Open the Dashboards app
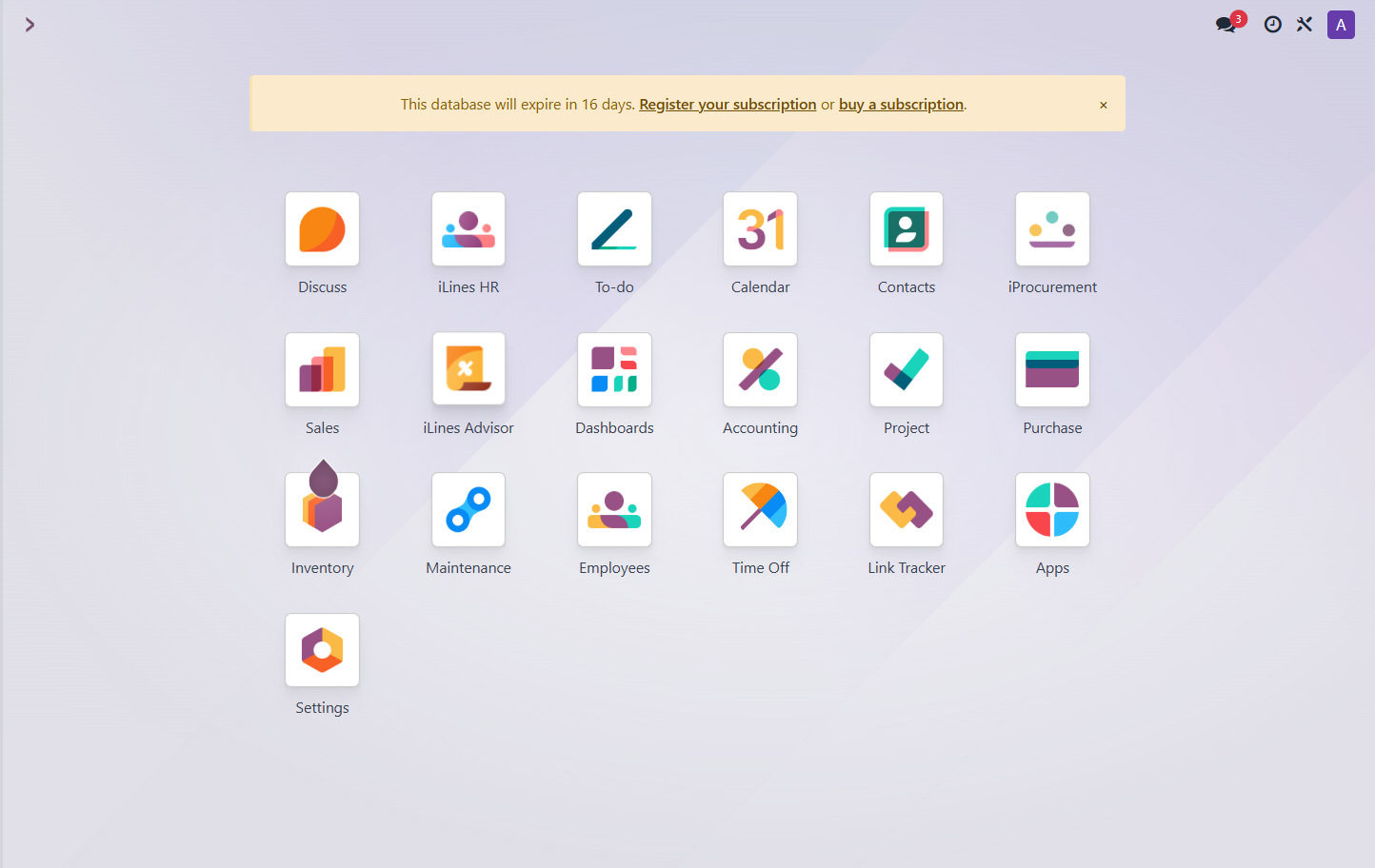The width and height of the screenshot is (1375, 868). point(614,369)
